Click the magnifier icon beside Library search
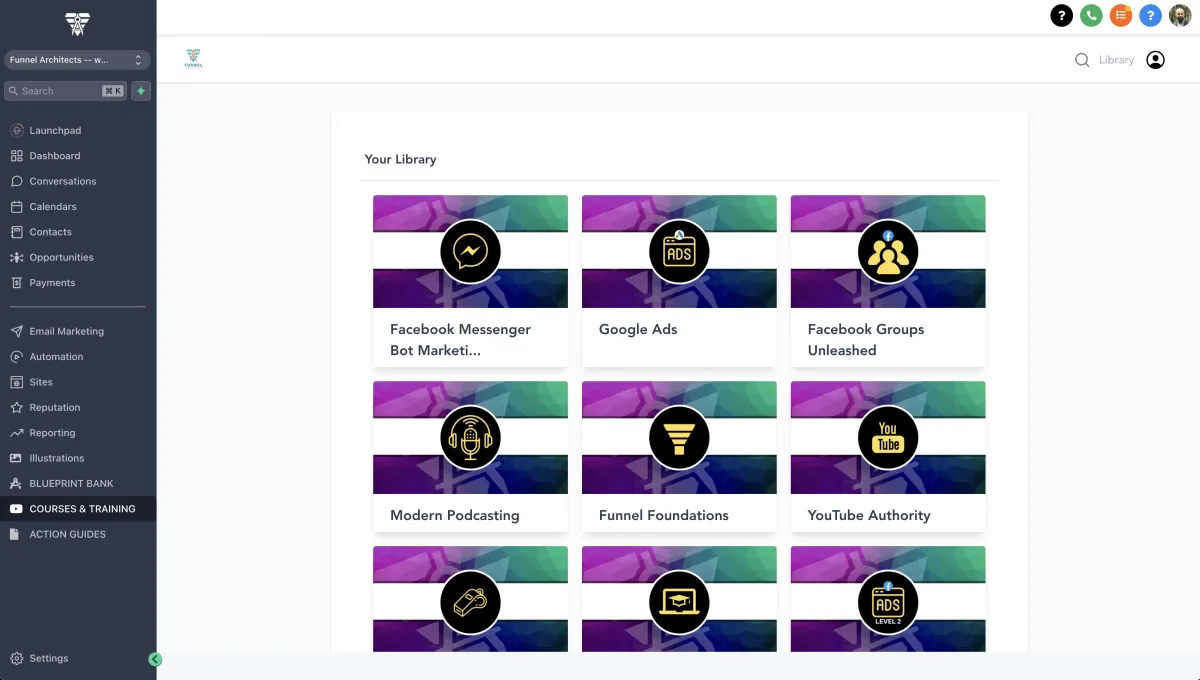The height and width of the screenshot is (680, 1200). point(1082,60)
